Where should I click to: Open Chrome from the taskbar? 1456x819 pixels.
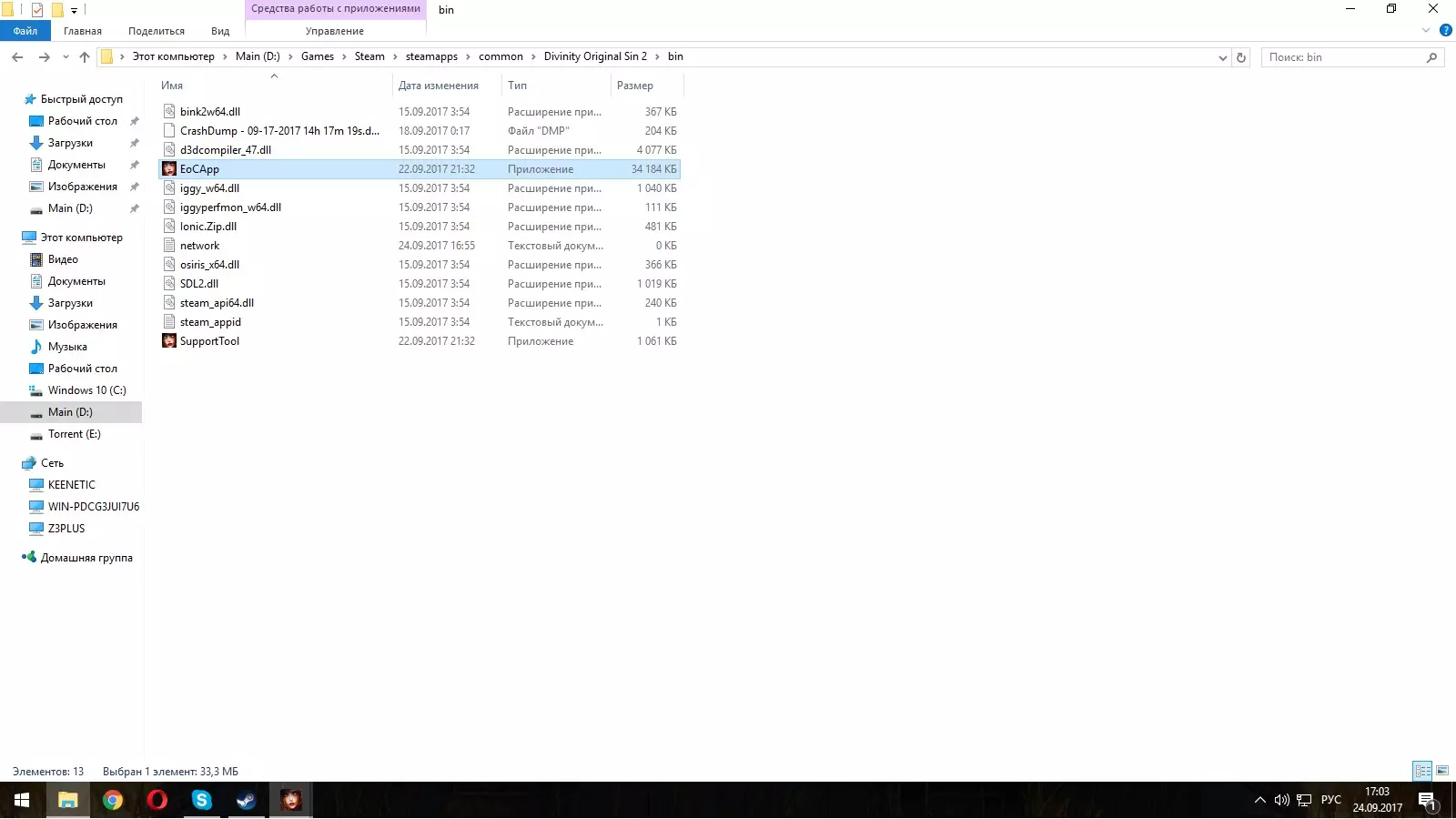tap(113, 801)
